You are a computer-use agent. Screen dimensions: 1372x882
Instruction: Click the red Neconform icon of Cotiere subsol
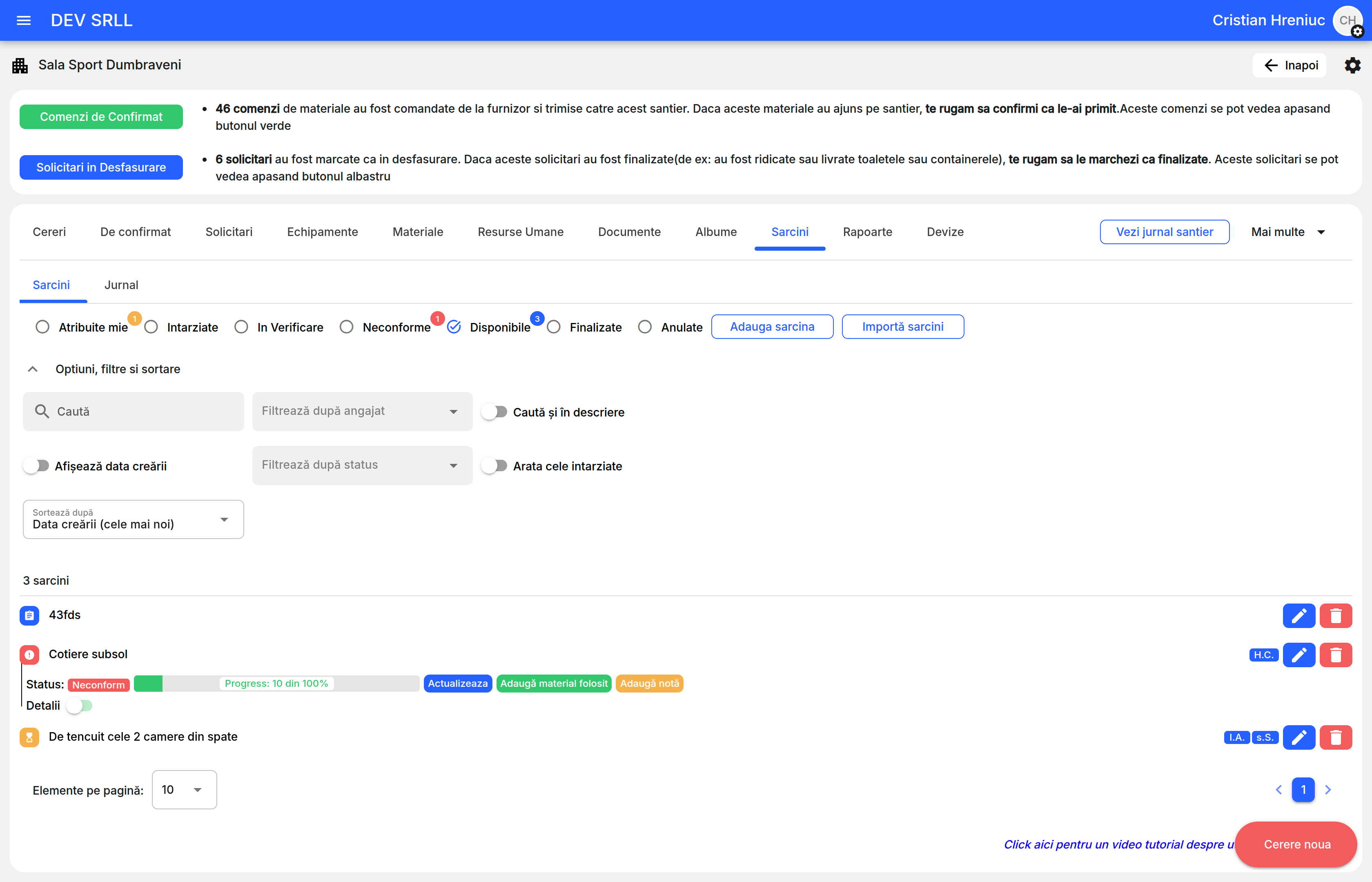(x=29, y=655)
